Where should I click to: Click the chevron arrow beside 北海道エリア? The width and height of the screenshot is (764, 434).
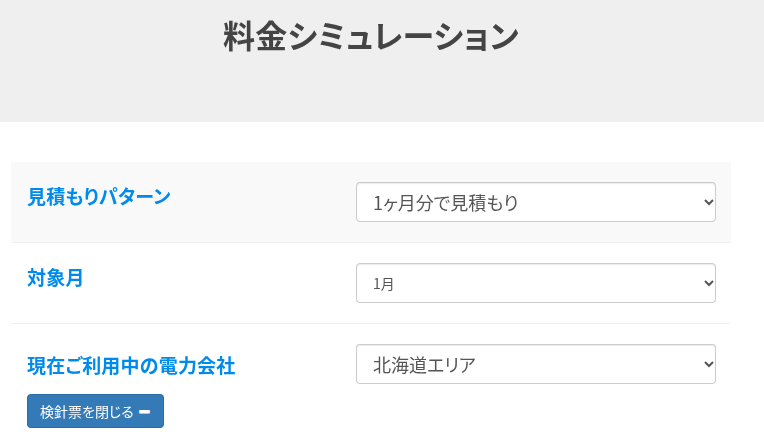[708, 364]
